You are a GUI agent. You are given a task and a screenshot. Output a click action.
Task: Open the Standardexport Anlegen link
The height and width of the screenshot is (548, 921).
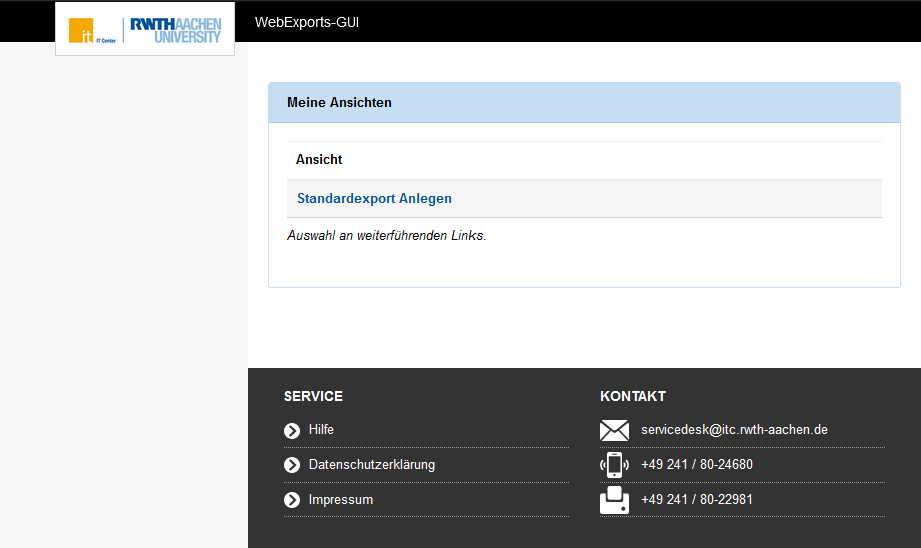click(x=374, y=199)
